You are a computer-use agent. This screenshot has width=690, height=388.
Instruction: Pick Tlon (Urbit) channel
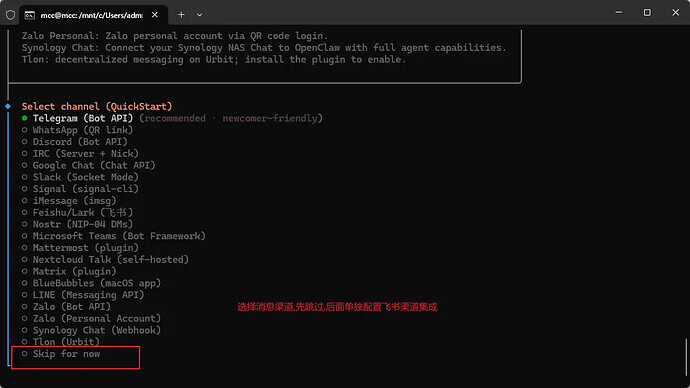(61, 342)
